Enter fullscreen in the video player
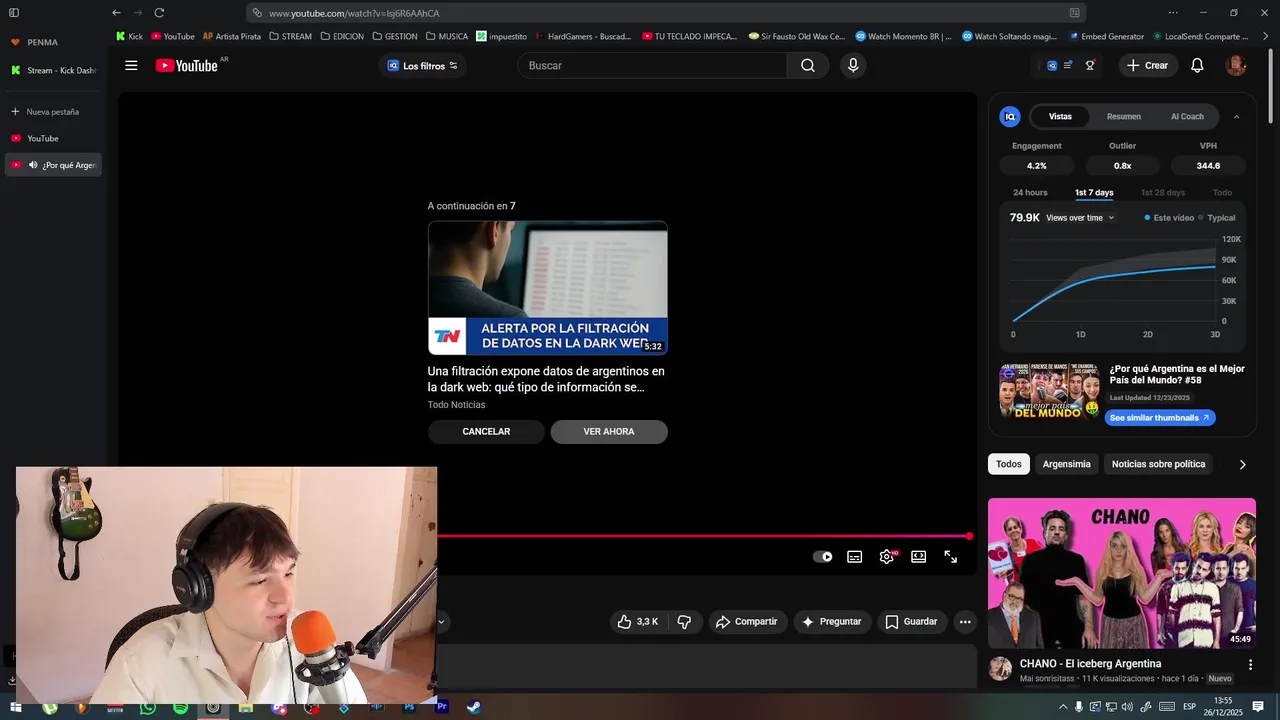This screenshot has height=720, width=1280. (951, 557)
